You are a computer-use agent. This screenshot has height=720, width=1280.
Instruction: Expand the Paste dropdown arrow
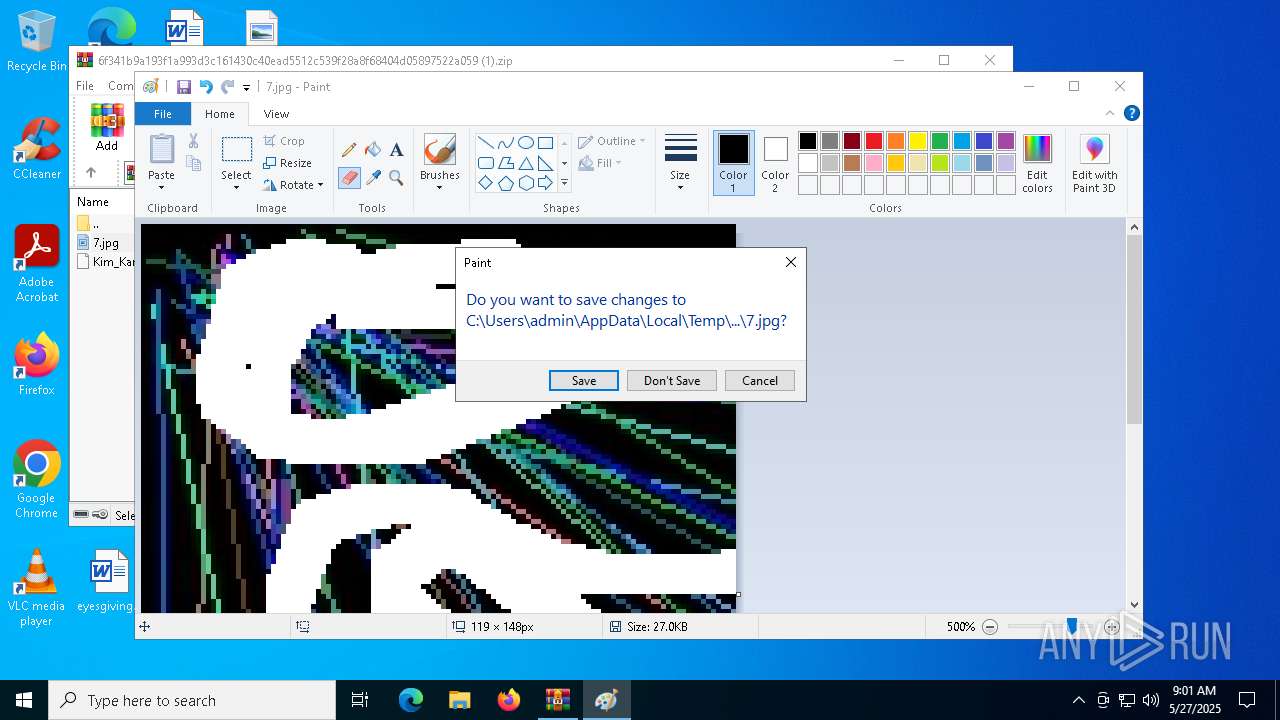click(x=161, y=187)
